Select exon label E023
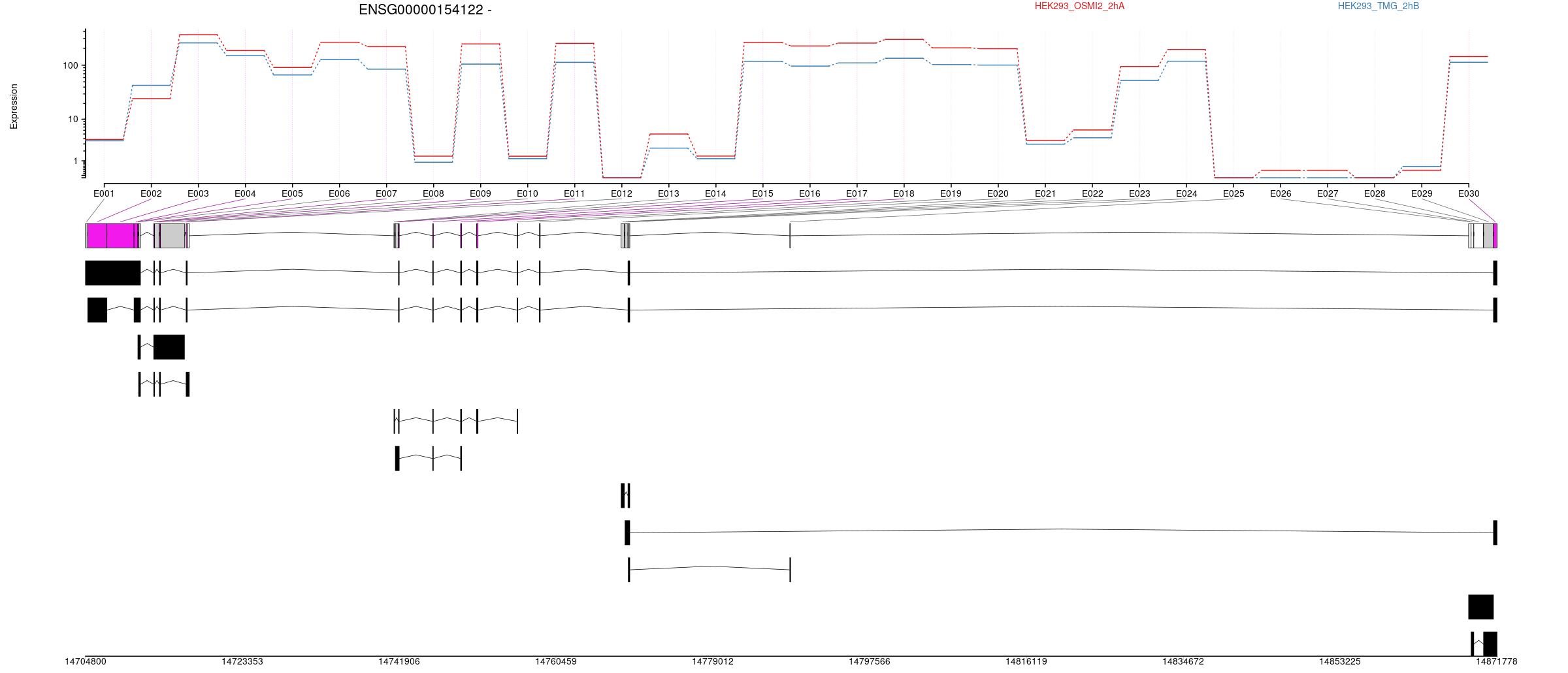 point(1139,193)
